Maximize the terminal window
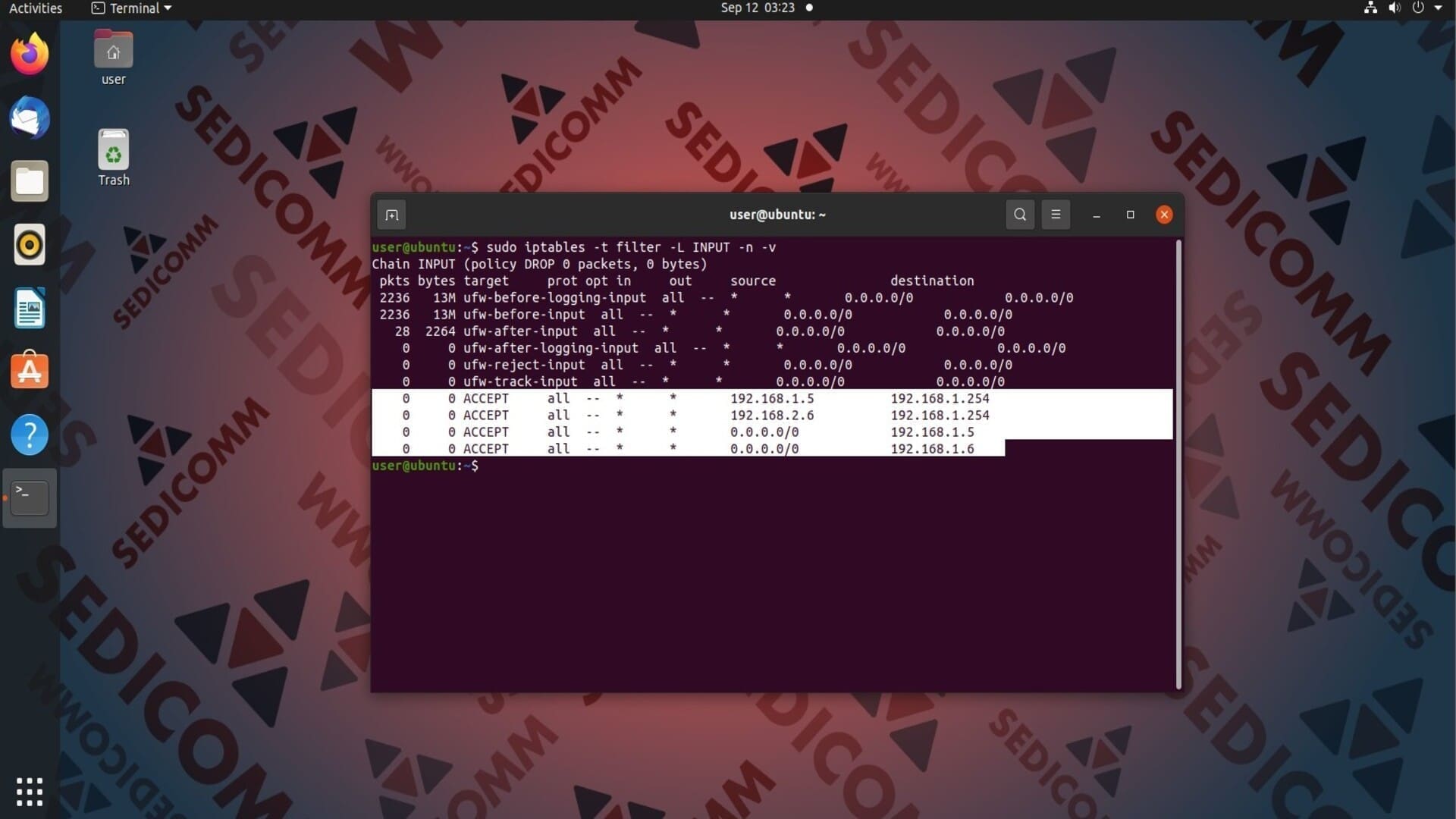This screenshot has height=819, width=1456. (x=1131, y=215)
